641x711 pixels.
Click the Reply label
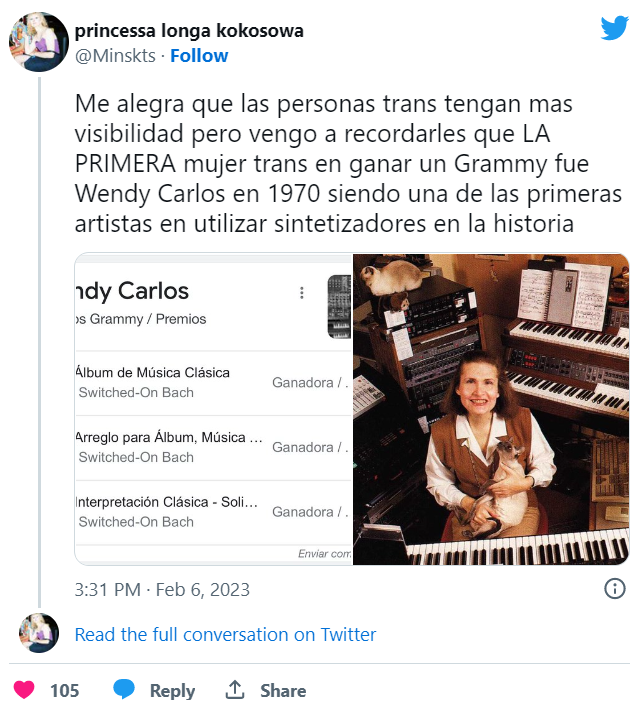tap(172, 690)
